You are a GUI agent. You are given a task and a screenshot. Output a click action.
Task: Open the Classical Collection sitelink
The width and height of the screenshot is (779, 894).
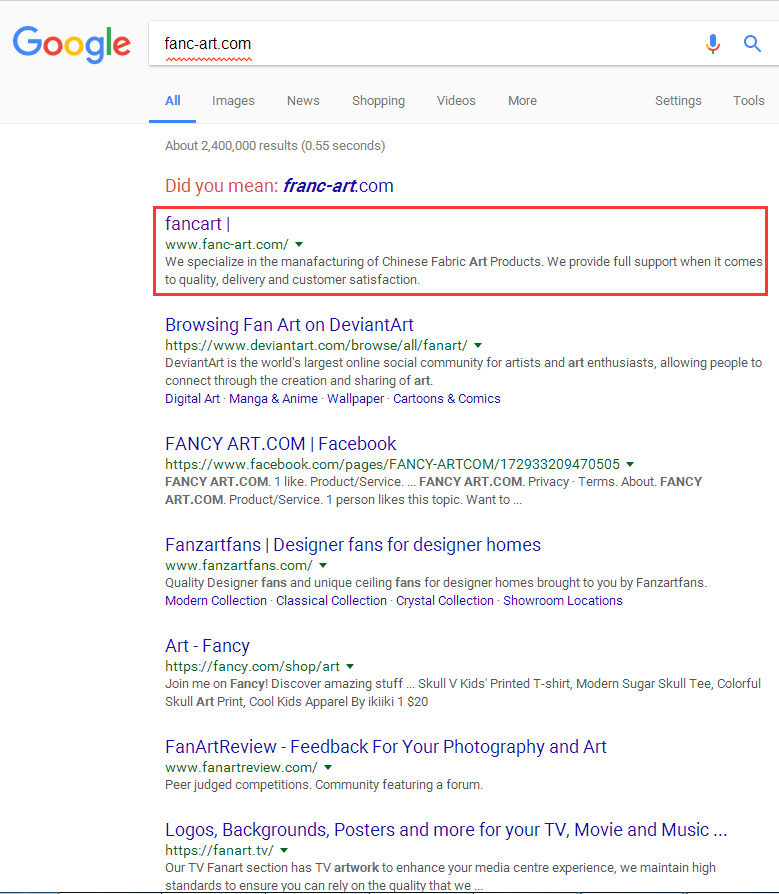[x=331, y=601]
